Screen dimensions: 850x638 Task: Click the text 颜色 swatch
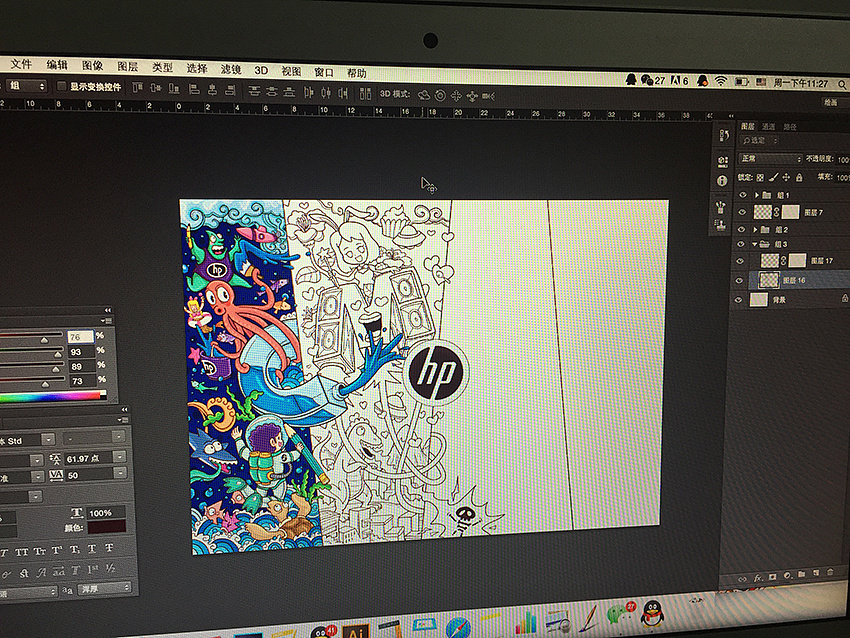tap(105, 526)
